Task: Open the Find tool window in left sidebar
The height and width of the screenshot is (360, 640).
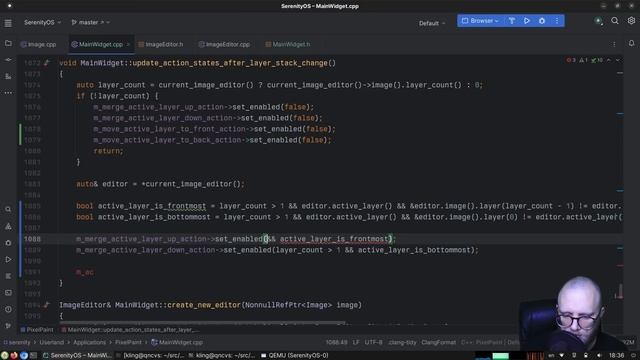Action: [x=8, y=209]
